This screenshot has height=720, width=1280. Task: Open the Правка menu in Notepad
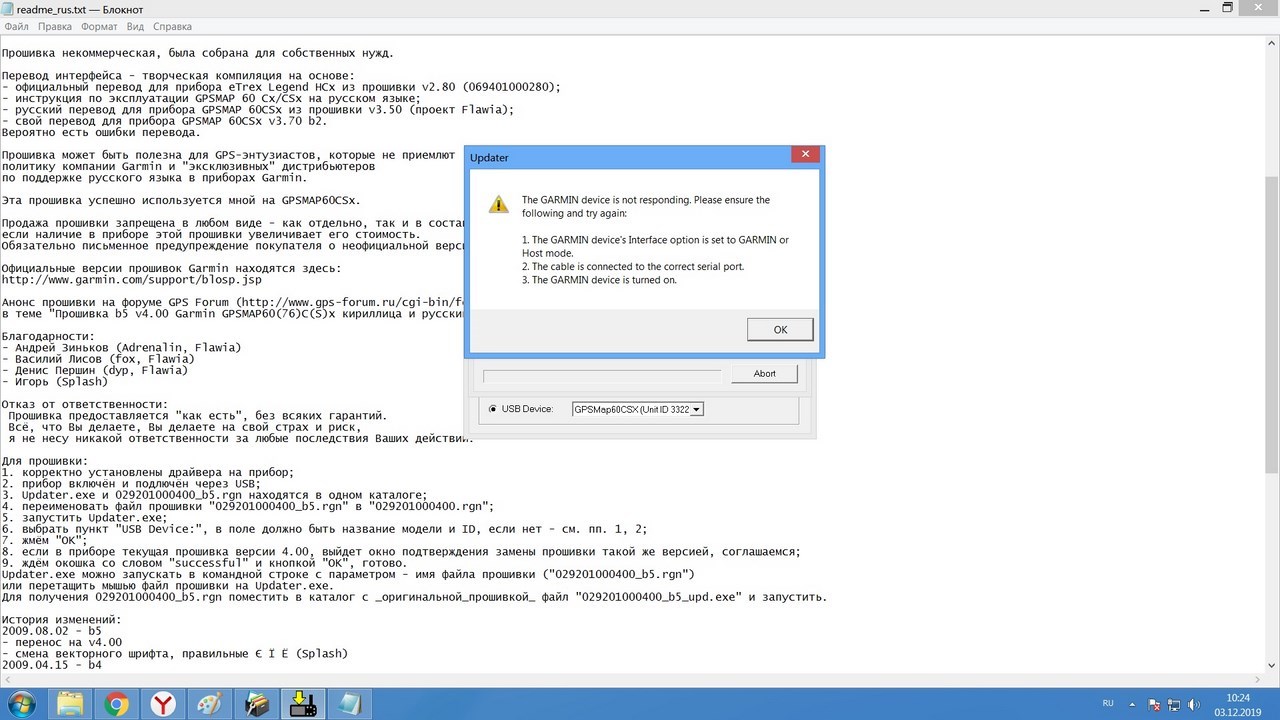(x=54, y=27)
